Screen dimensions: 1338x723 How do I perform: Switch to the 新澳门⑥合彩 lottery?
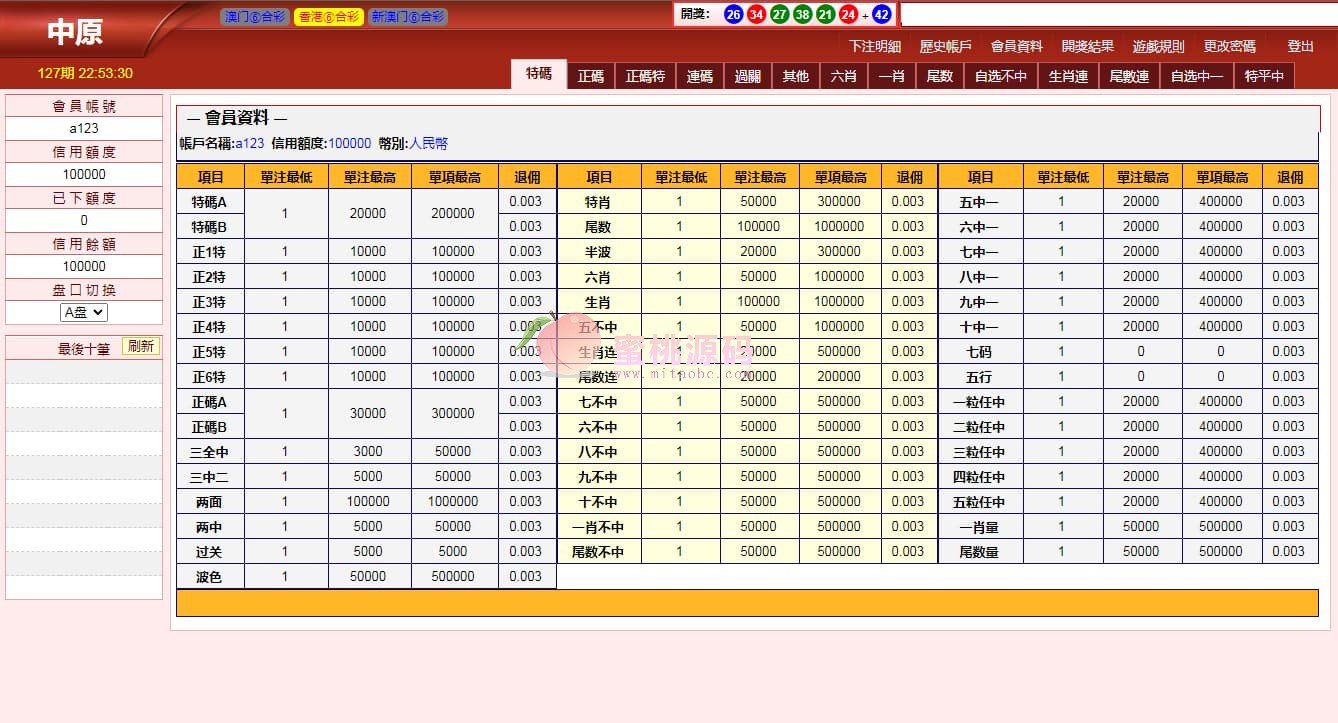coord(407,17)
